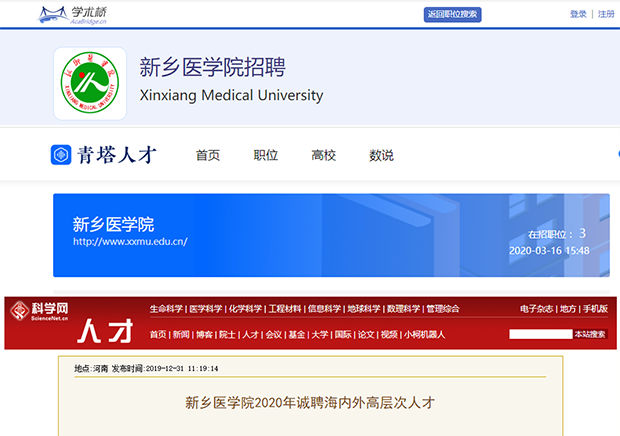Open 博客 in the 科学网 nav
Image resolution: width=620 pixels, height=436 pixels.
[x=204, y=334]
